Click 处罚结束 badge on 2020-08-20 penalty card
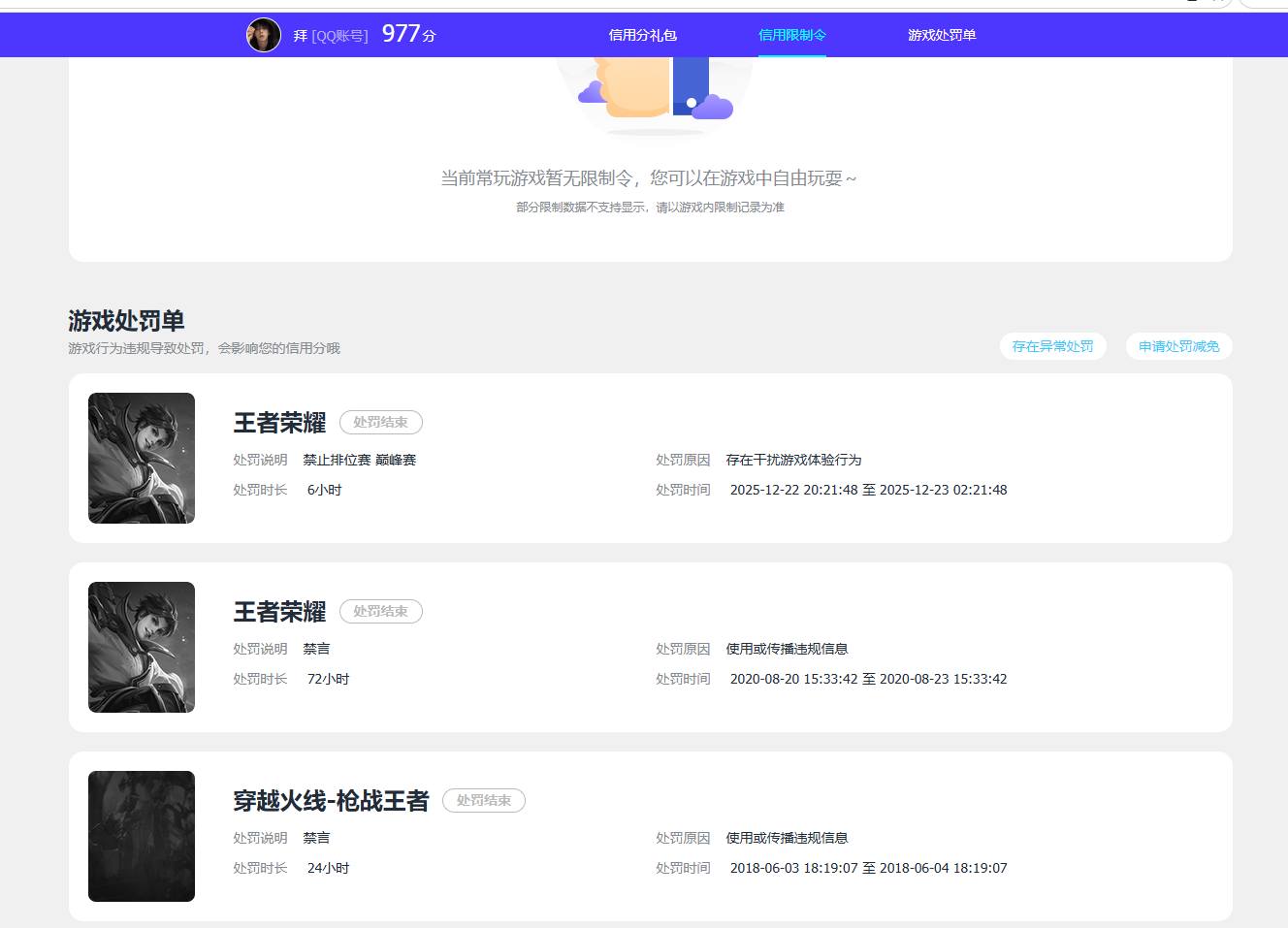Viewport: 1288px width, 928px height. tap(381, 611)
